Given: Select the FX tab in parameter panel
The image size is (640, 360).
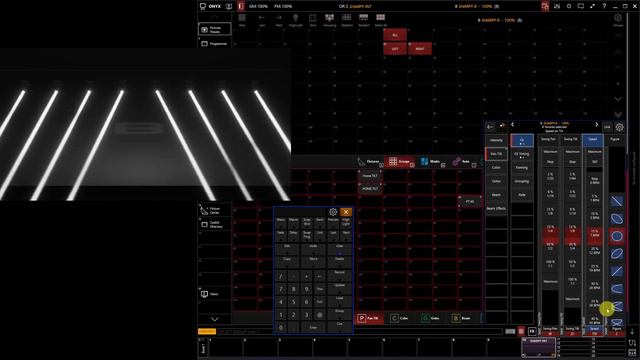Looking at the screenshot, I should [x=522, y=140].
